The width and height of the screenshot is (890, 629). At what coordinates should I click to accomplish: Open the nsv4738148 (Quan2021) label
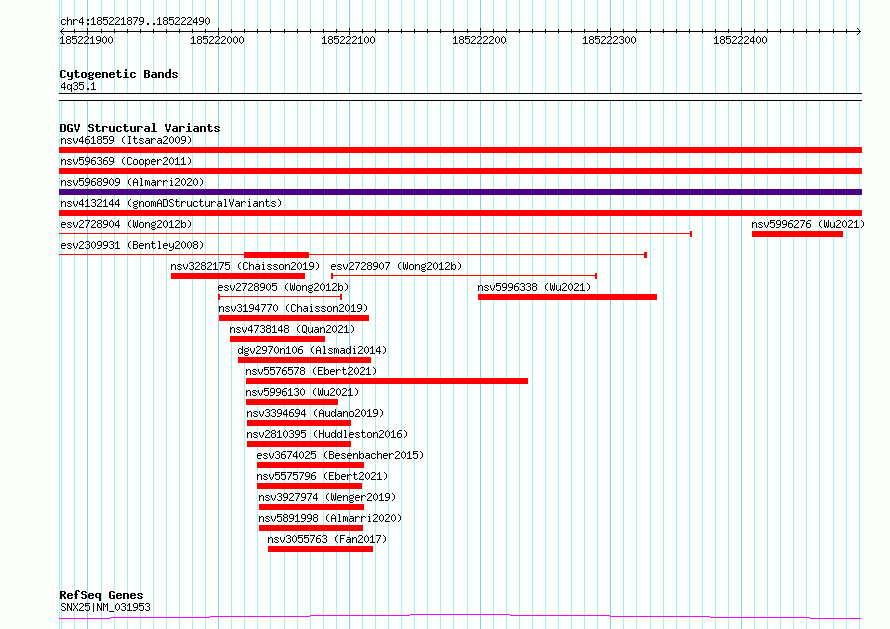tap(292, 329)
